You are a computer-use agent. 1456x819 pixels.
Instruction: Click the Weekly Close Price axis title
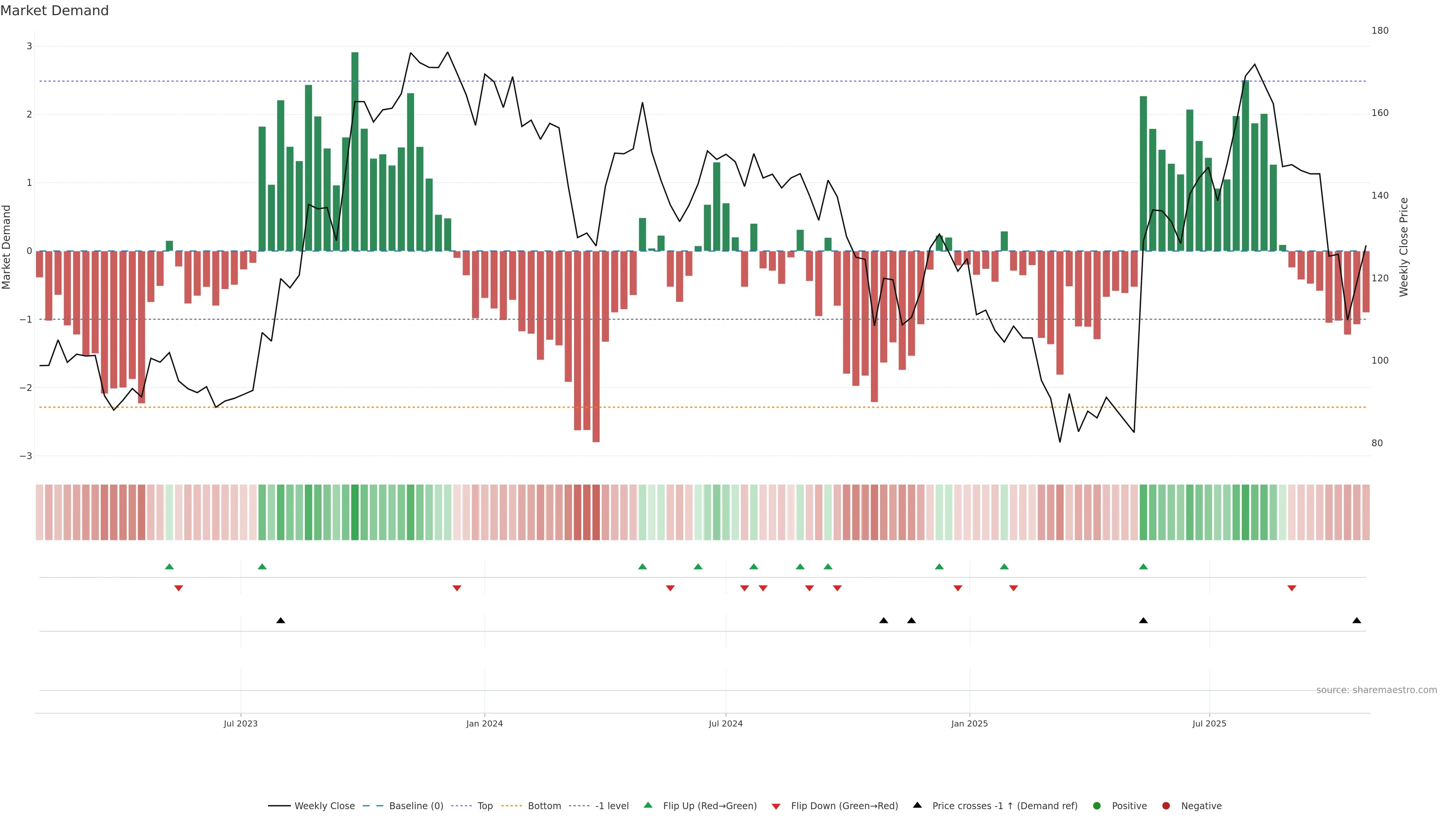1404,247
